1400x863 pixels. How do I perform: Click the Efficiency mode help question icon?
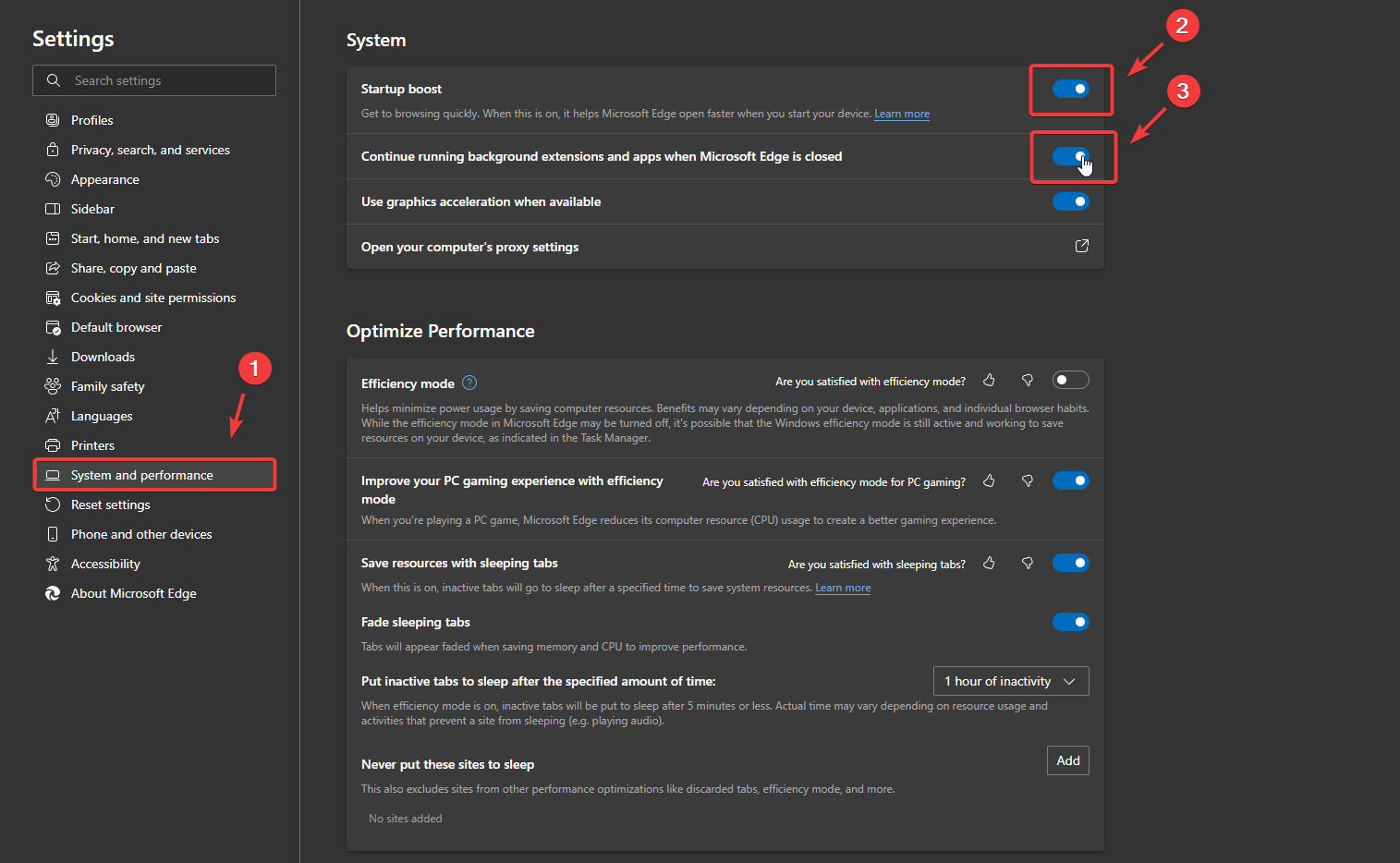click(x=469, y=383)
